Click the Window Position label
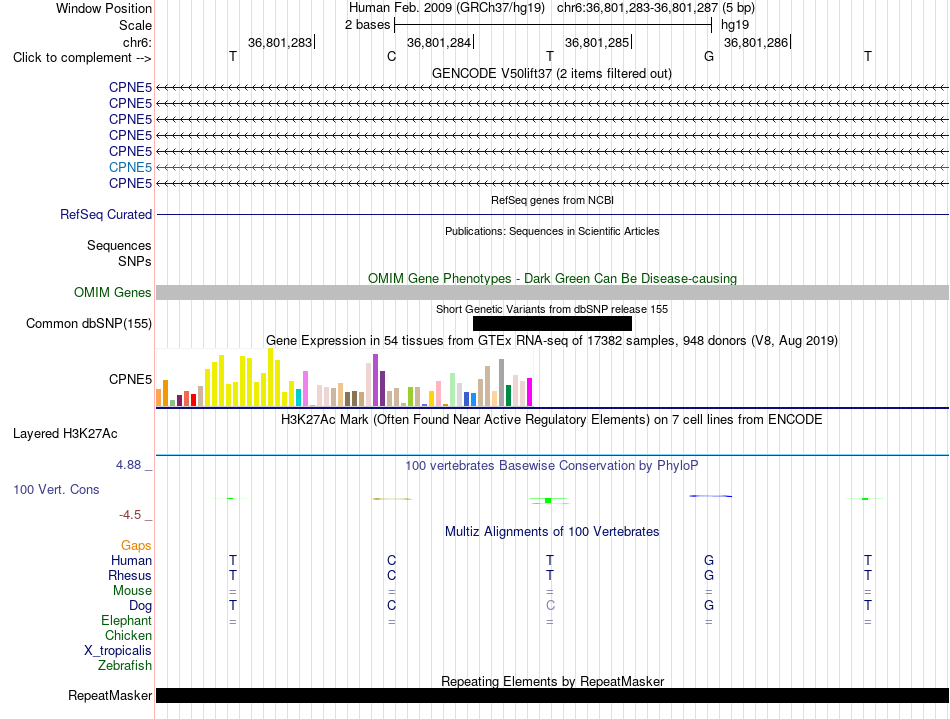 104,8
